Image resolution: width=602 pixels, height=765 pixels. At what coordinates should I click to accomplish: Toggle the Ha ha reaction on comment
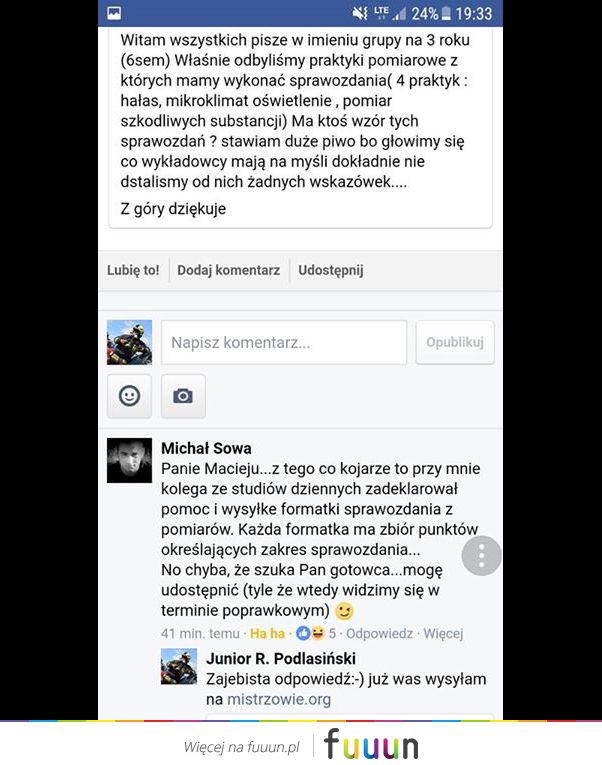(x=267, y=633)
